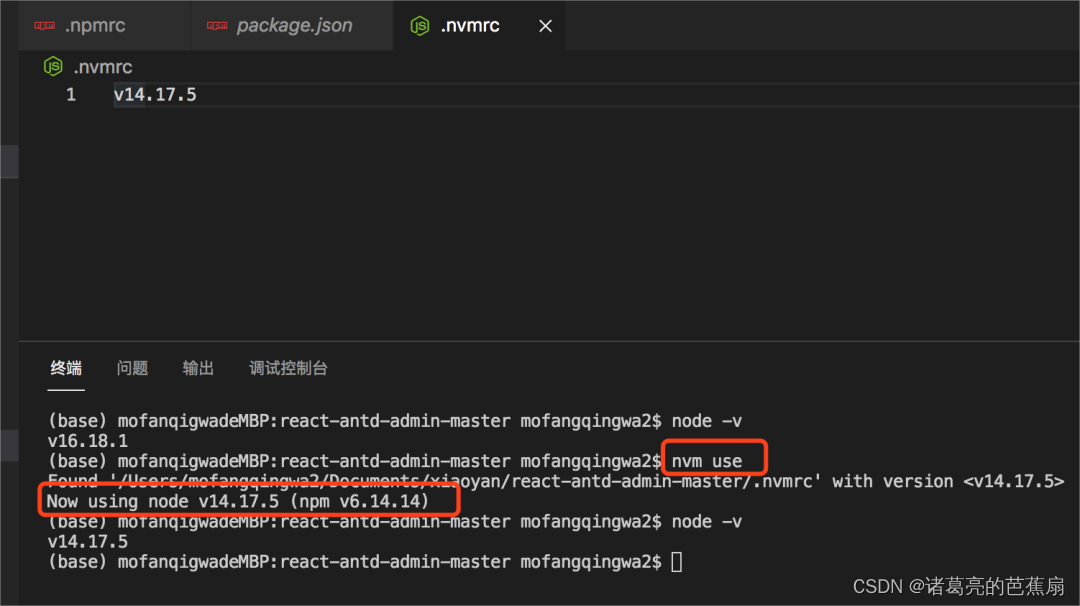
Task: Click the first 'node -v' command
Action: coord(707,421)
